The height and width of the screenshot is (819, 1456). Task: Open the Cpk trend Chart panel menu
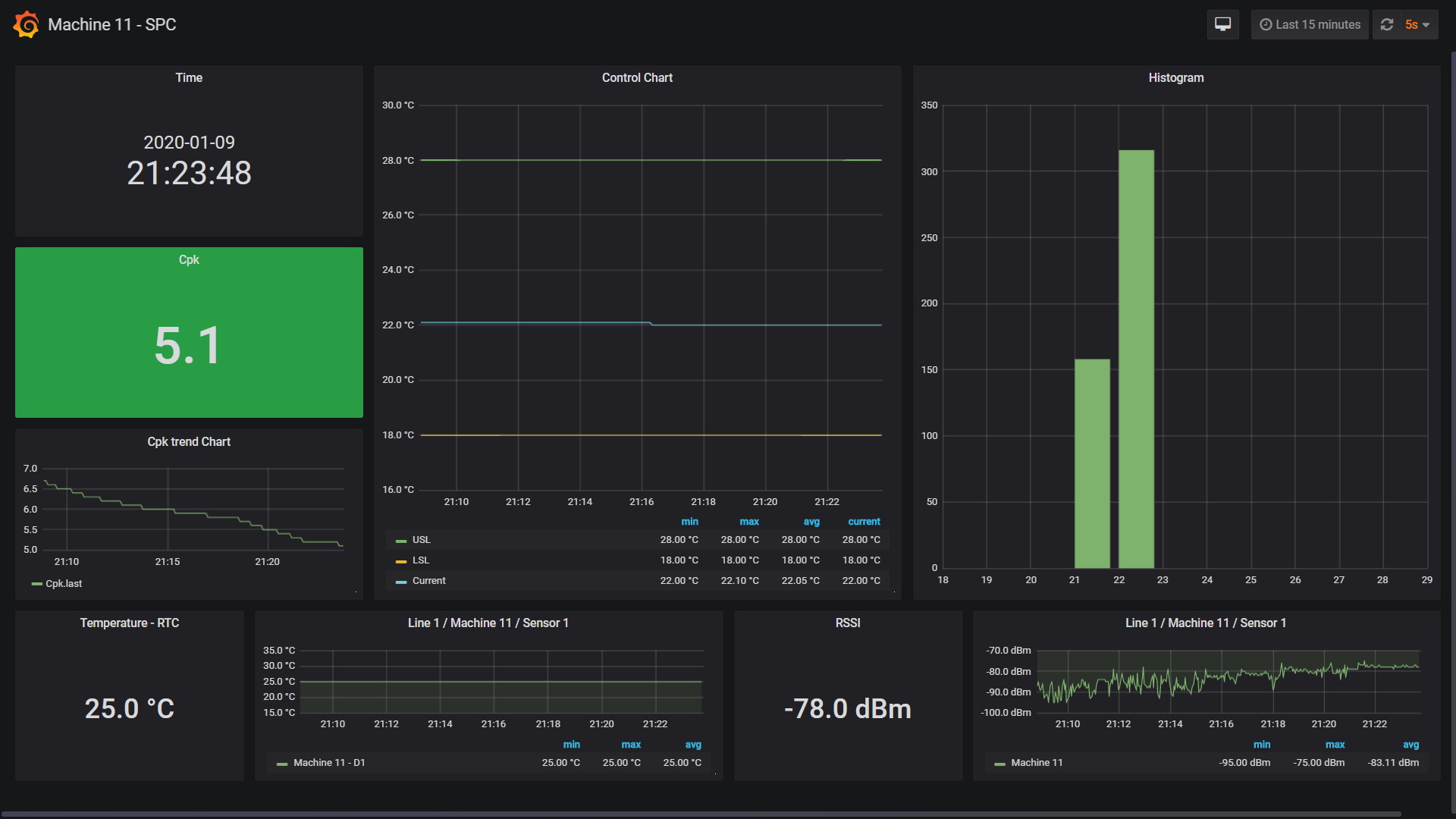(x=189, y=441)
